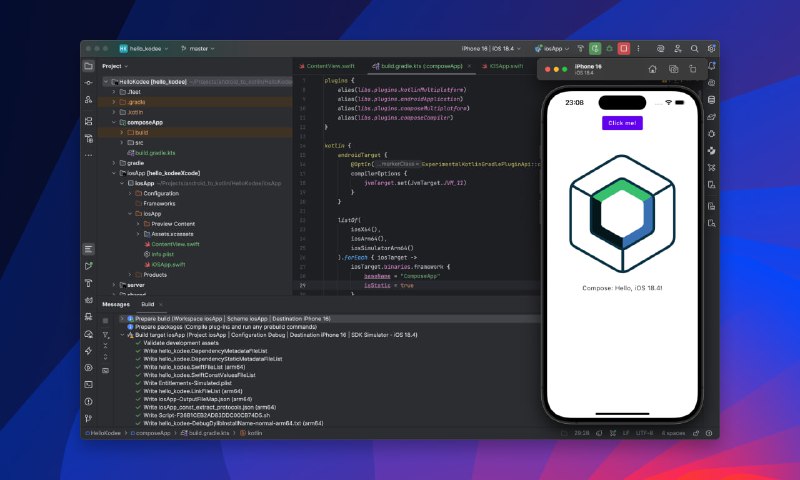Screen dimensions: 800x480
Task: Open the hello_kodee project dropdown
Action: 144,48
